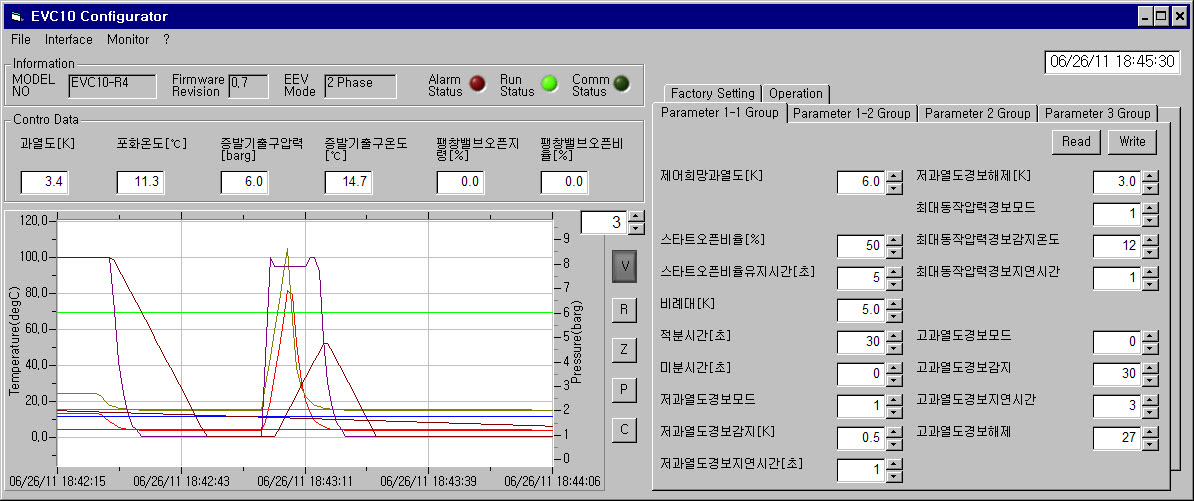Screen dimensions: 1194x501
Task: Decrease 최대동작압력경보지연시간 value
Action: [1151, 283]
